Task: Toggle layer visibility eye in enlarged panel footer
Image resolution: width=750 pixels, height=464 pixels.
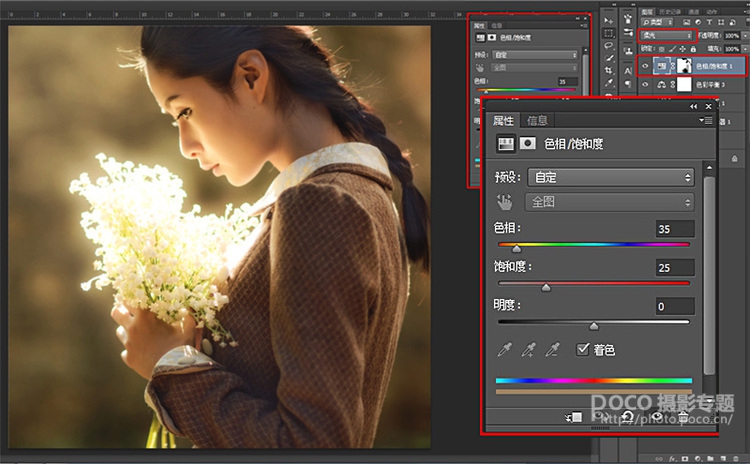Action: pyautogui.click(x=656, y=416)
